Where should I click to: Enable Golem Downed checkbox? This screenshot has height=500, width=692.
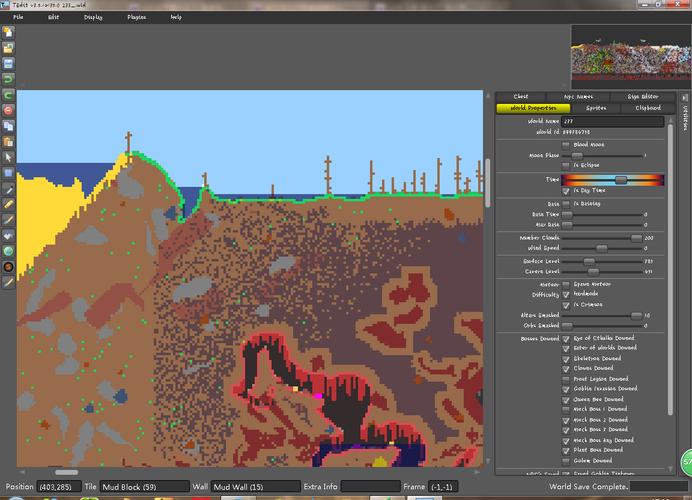566,461
